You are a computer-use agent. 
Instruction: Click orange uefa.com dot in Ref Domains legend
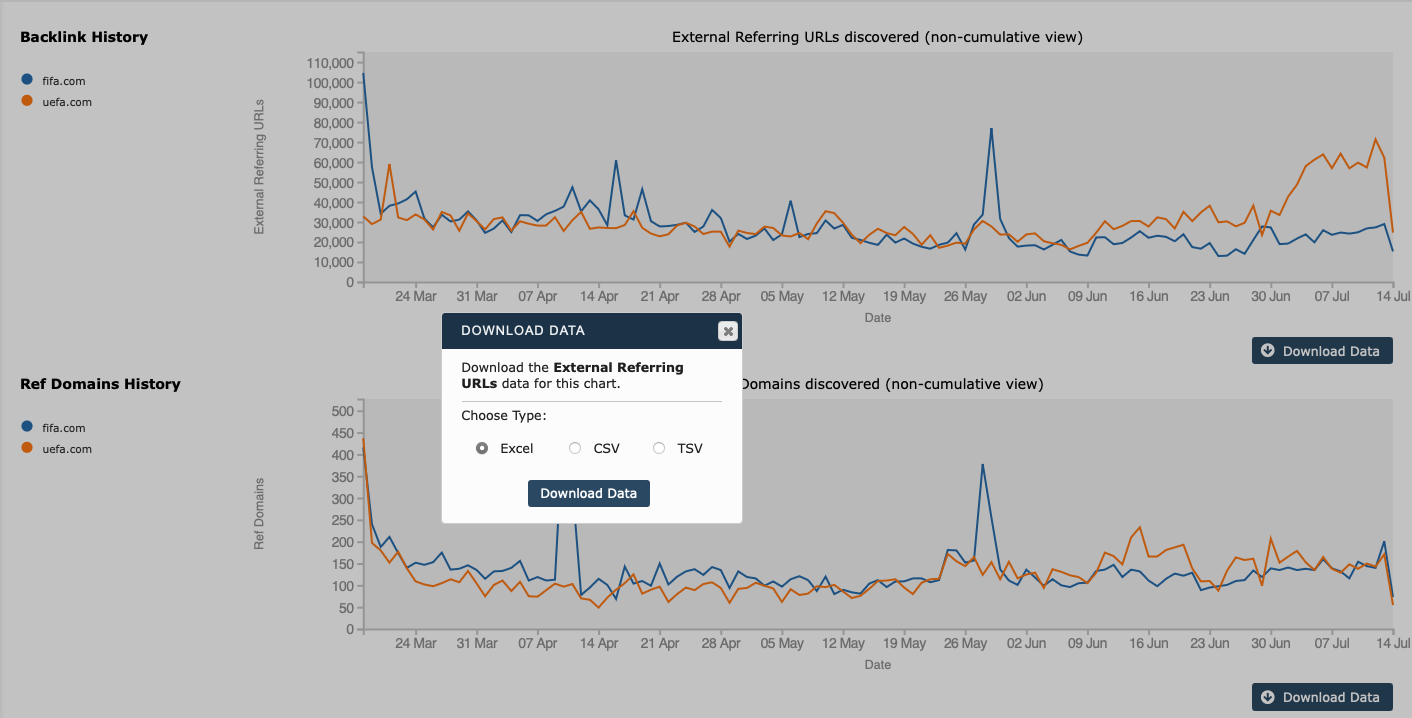(x=27, y=448)
